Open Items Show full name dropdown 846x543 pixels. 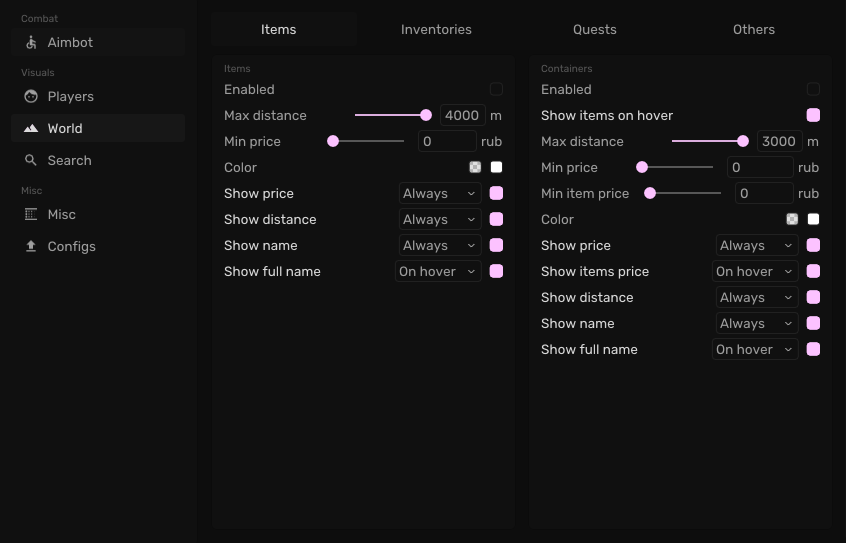pos(437,272)
